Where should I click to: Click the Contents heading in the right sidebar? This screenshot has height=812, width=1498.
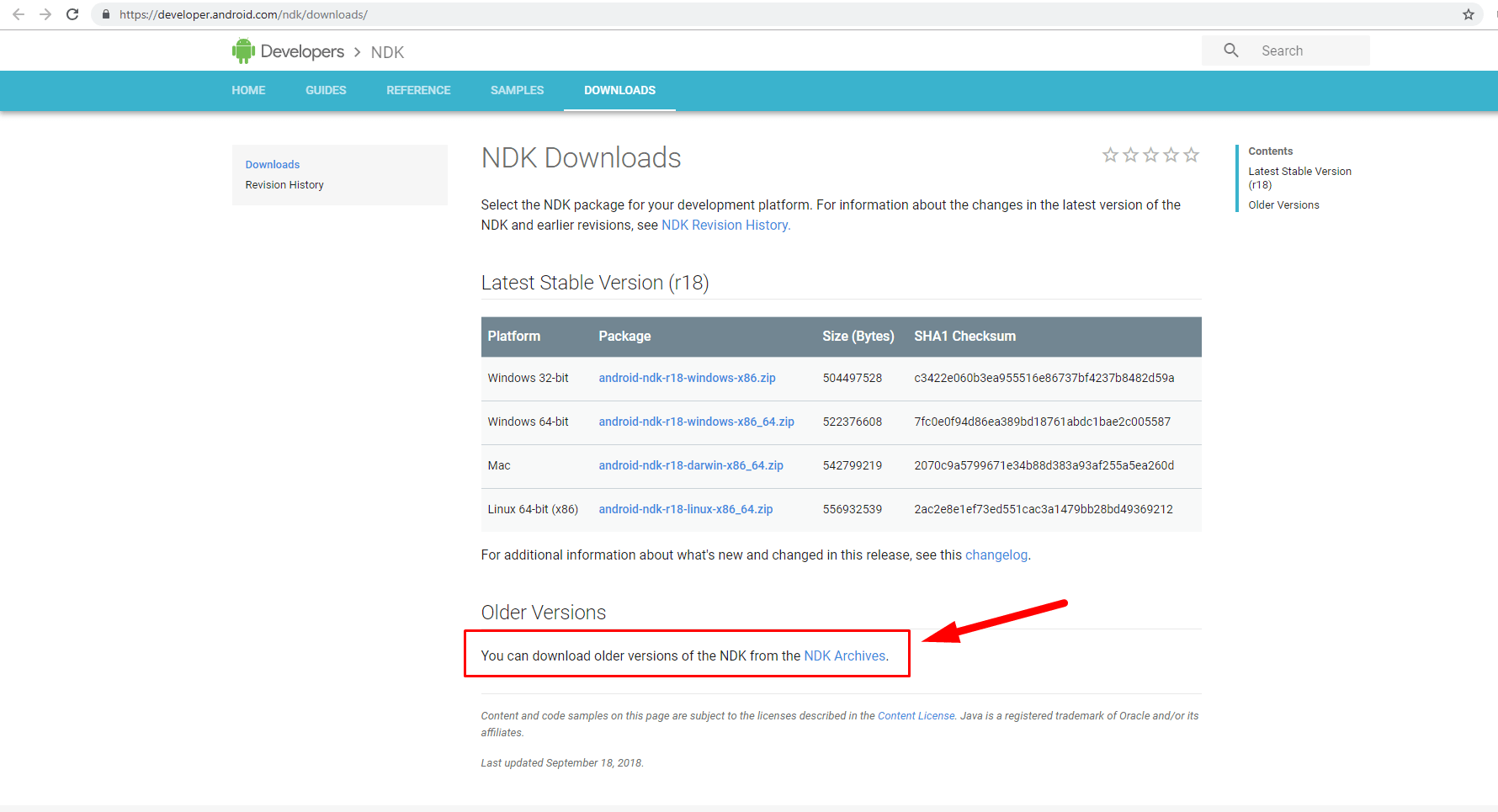(1270, 151)
